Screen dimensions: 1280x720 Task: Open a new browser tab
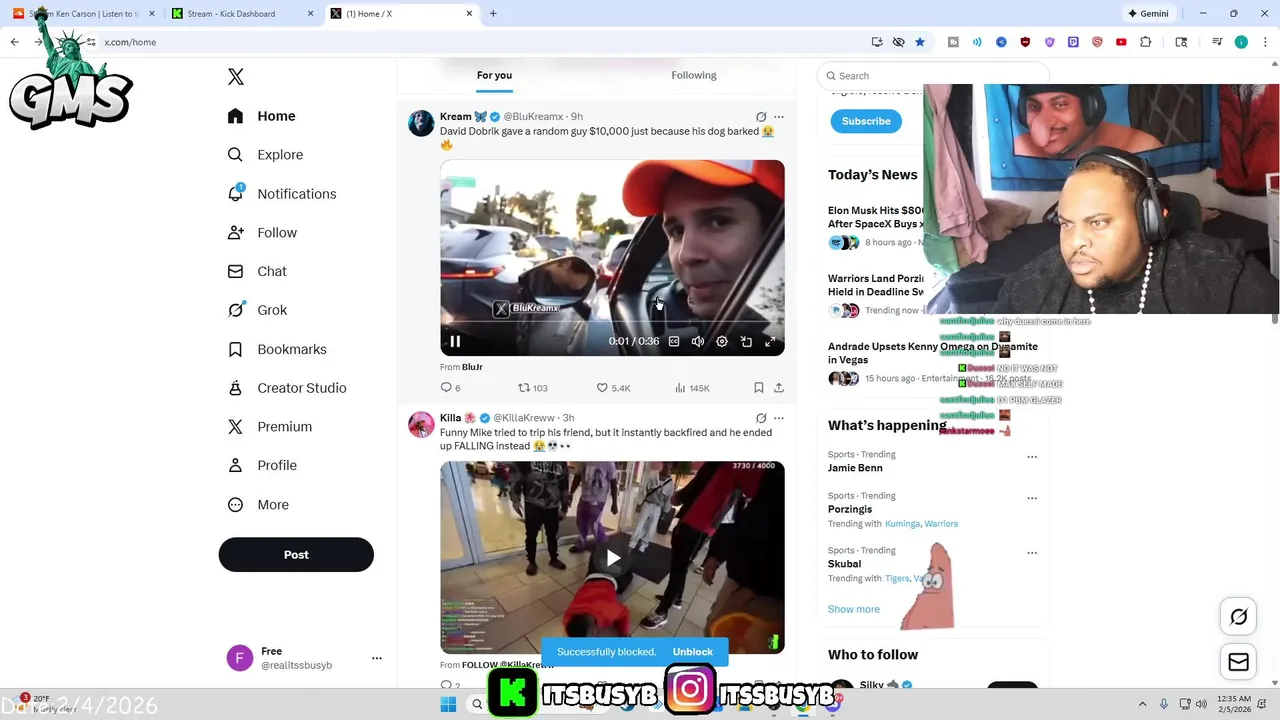click(x=493, y=13)
